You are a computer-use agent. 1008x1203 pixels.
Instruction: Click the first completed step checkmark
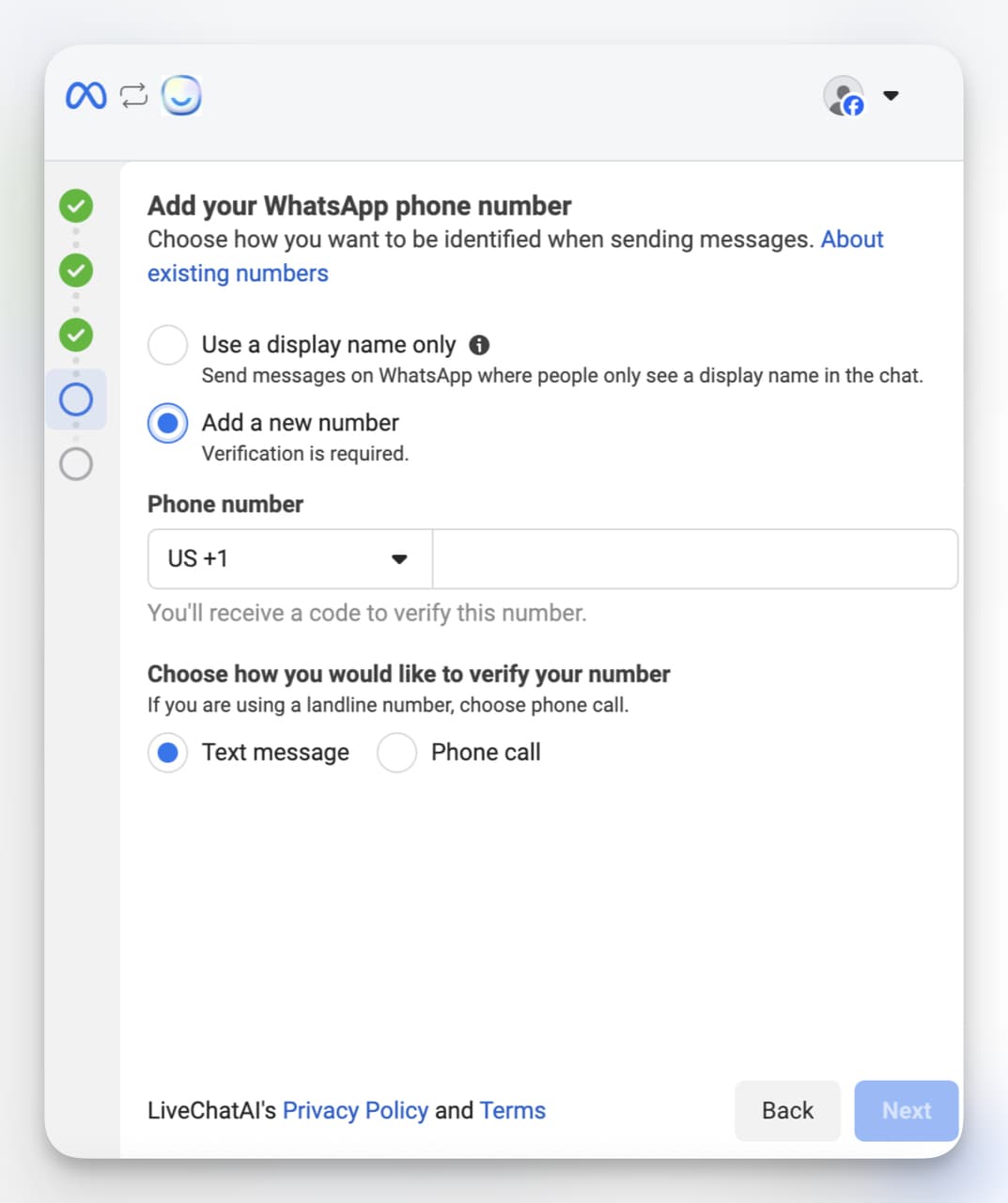(x=76, y=206)
